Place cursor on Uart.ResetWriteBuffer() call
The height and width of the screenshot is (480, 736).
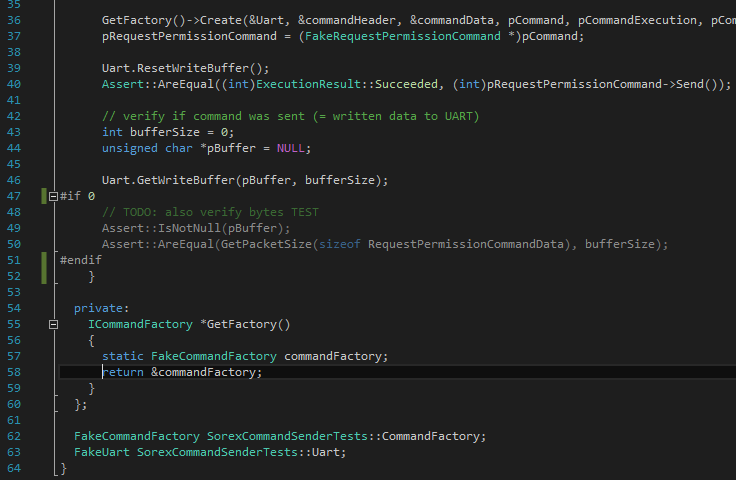(185, 69)
